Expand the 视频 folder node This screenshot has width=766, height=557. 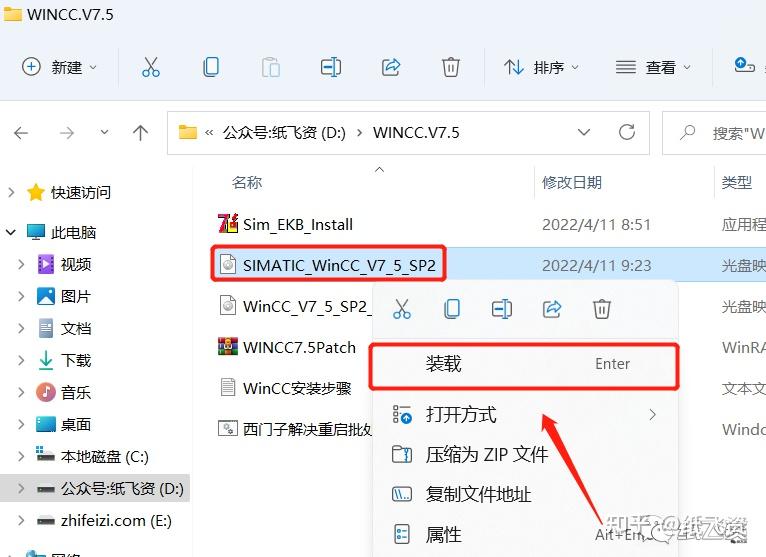pos(21,264)
